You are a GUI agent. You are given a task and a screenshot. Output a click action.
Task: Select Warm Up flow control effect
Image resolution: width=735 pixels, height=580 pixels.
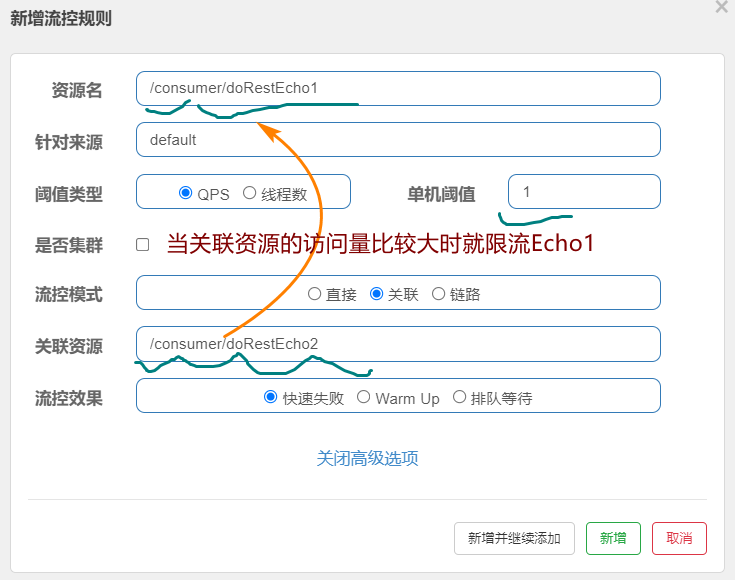[363, 397]
